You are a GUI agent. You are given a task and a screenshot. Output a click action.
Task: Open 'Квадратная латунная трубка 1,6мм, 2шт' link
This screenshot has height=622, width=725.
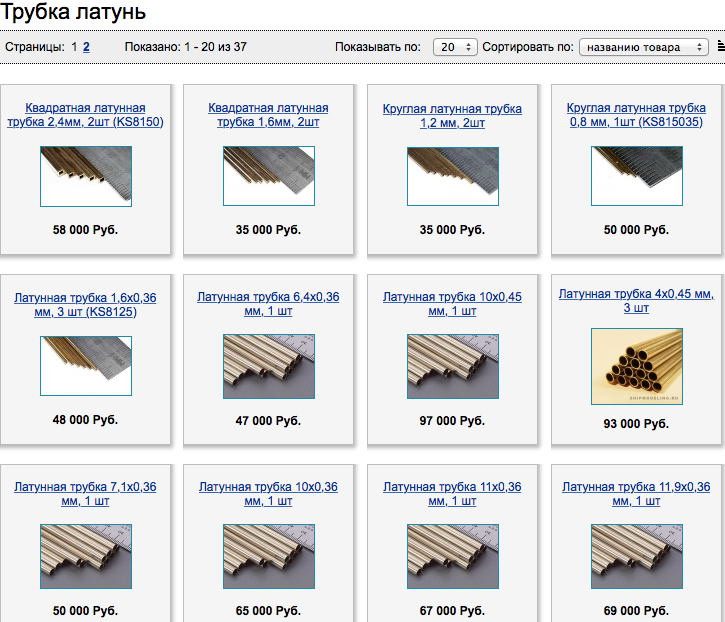pyautogui.click(x=269, y=115)
